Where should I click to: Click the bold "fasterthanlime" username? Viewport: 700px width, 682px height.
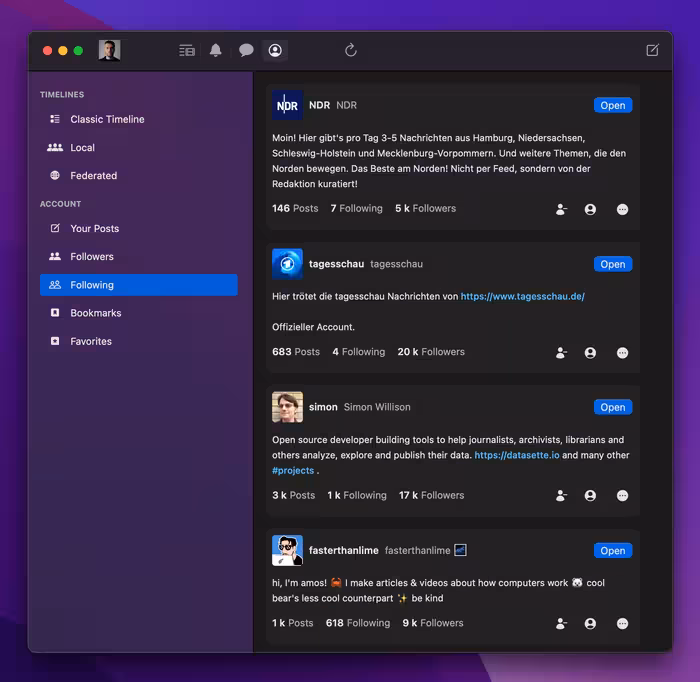(344, 550)
